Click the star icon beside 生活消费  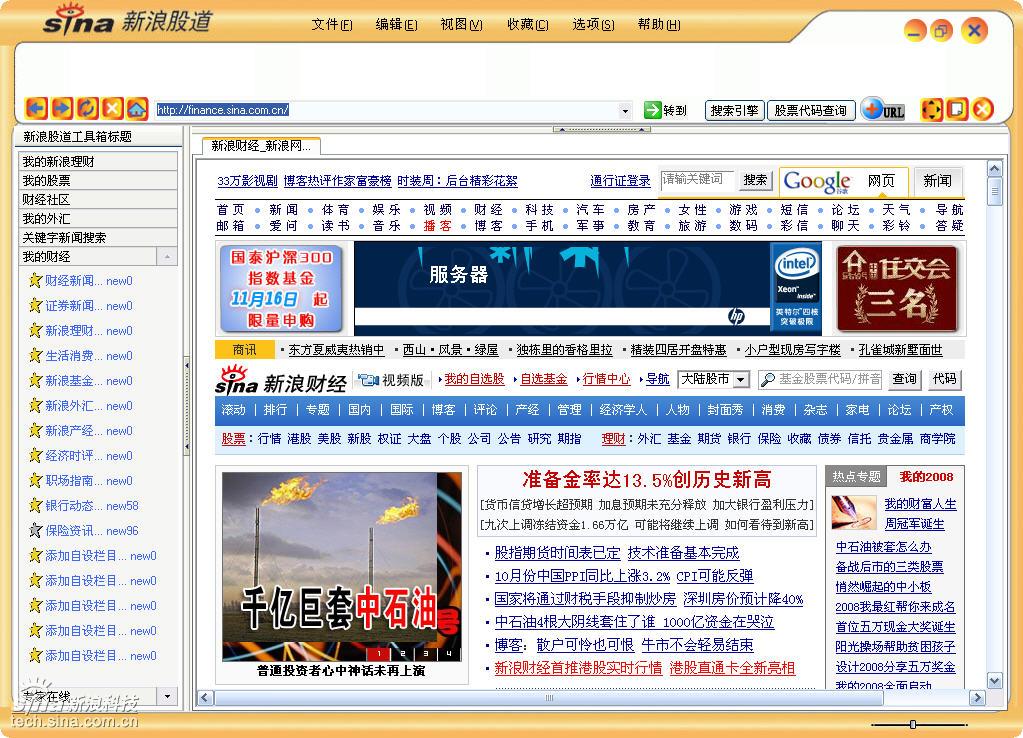35,356
